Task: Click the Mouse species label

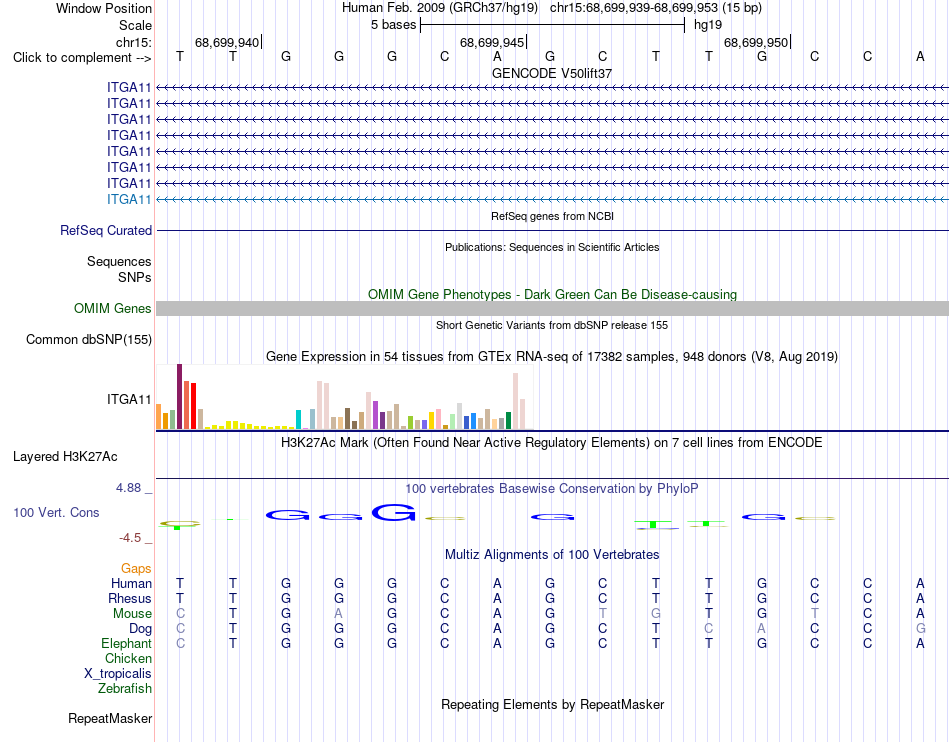Action: (132, 614)
